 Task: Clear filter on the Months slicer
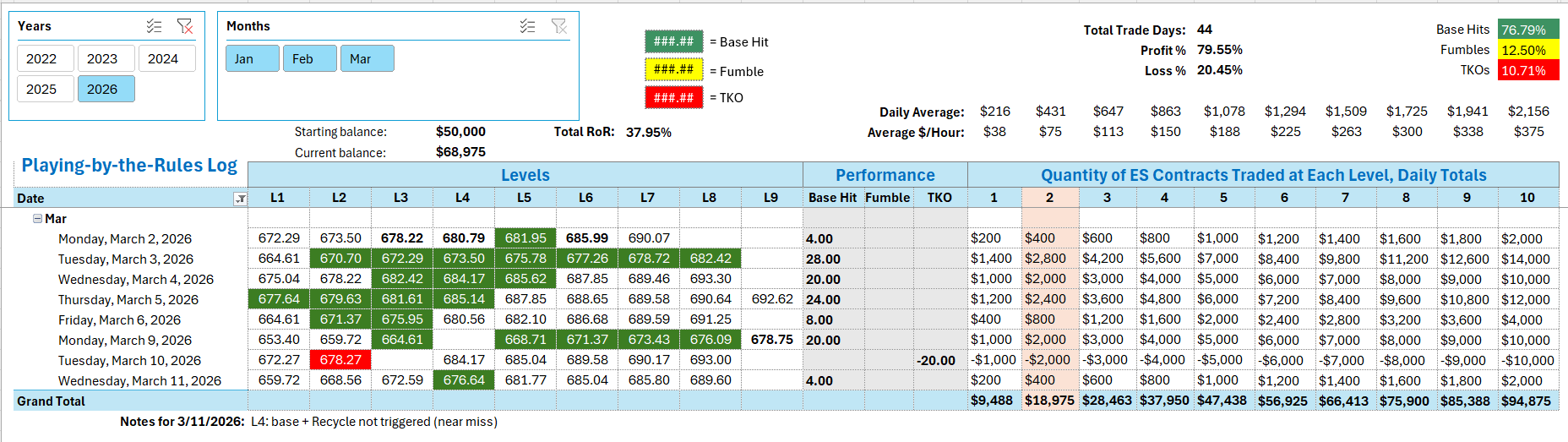[x=558, y=26]
